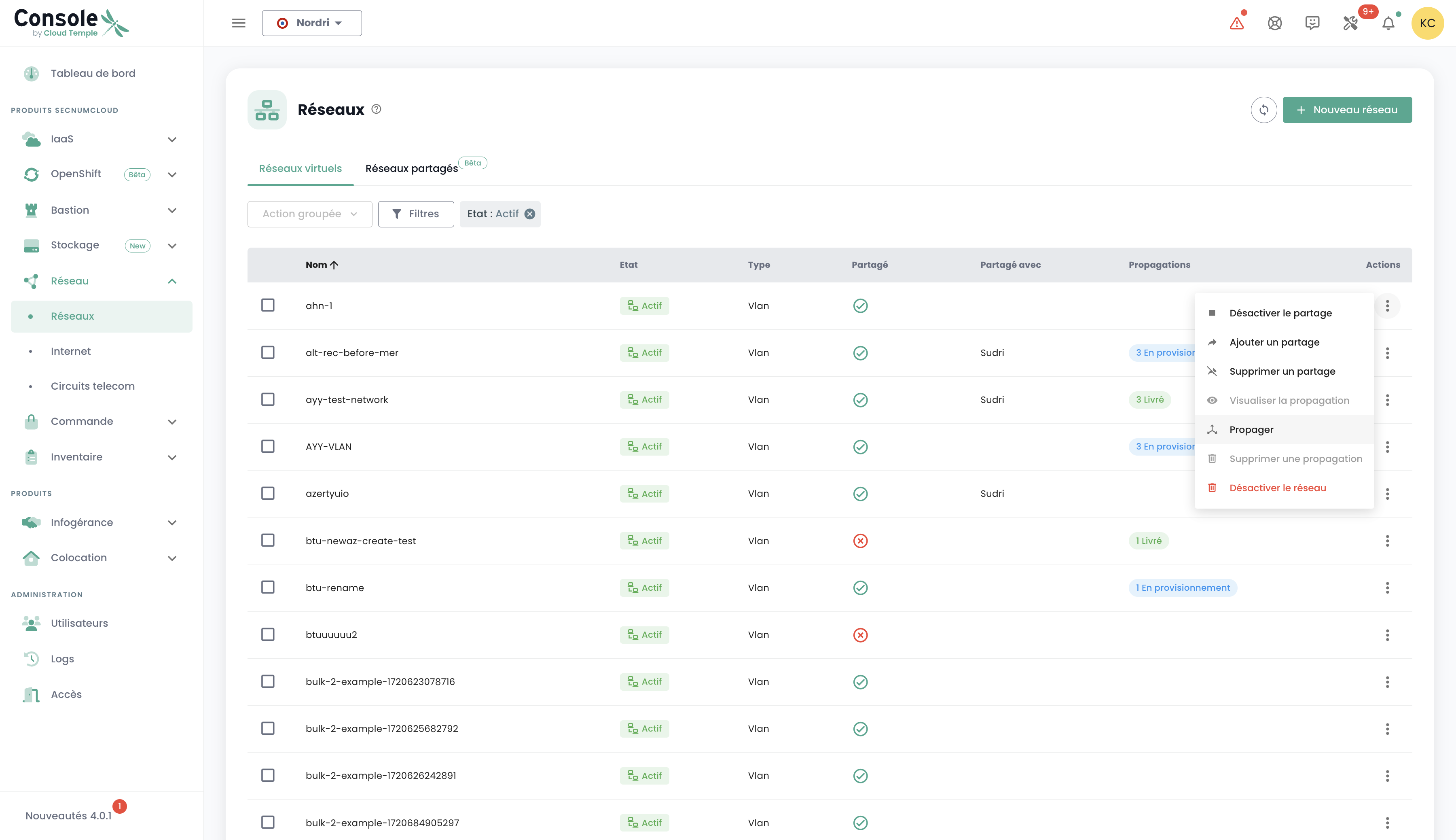Remove the Etat : Actif filter chip

coord(529,214)
